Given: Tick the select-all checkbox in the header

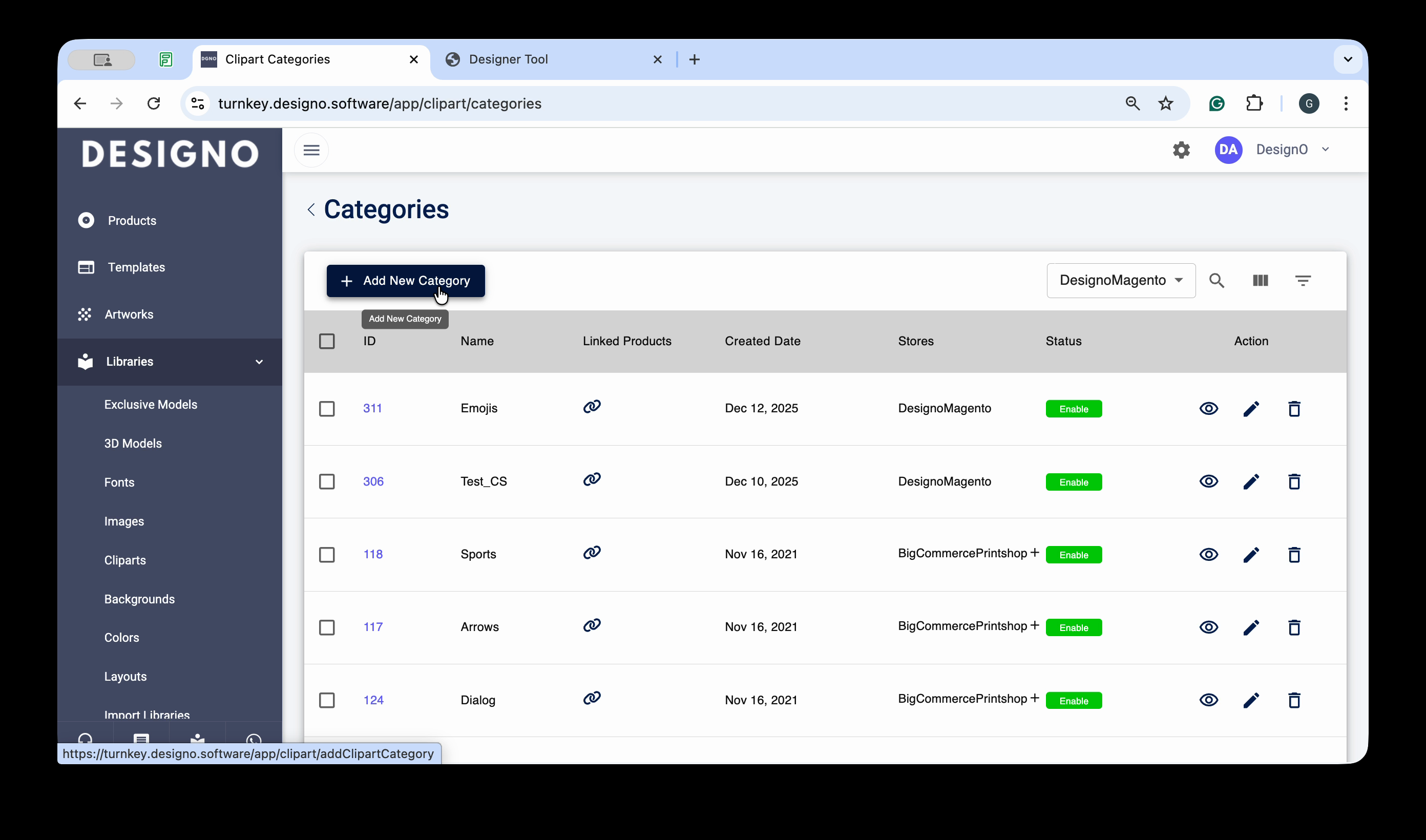Looking at the screenshot, I should pos(326,341).
